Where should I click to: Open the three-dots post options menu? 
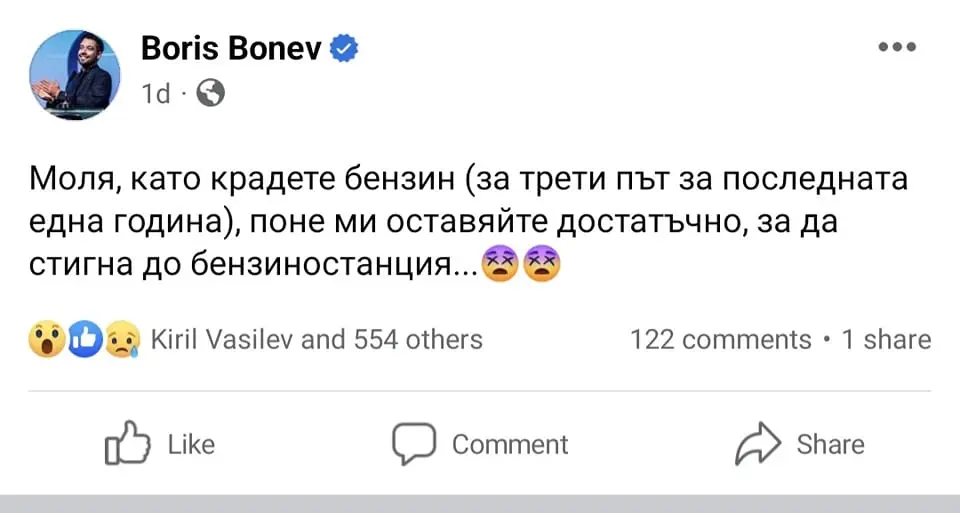[896, 47]
